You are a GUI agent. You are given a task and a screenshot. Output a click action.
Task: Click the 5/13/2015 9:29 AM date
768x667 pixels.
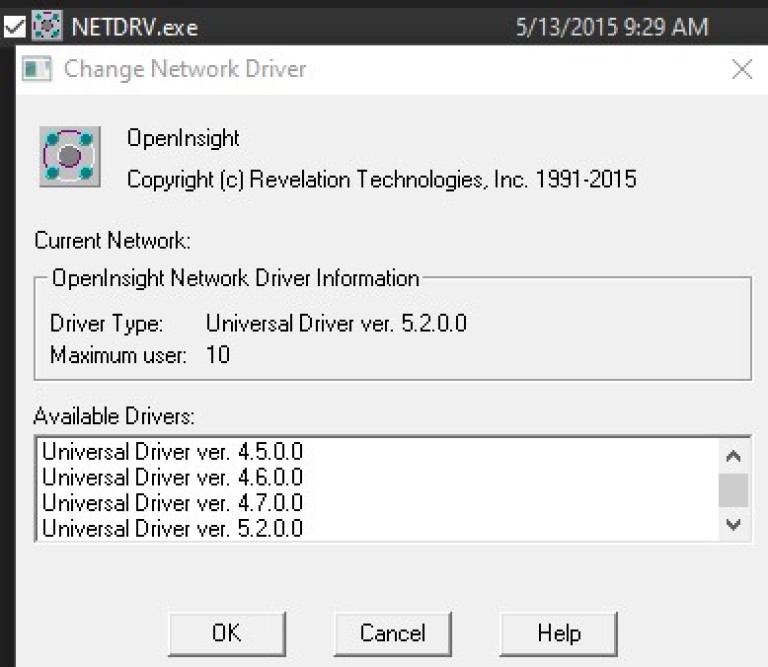[x=612, y=27]
